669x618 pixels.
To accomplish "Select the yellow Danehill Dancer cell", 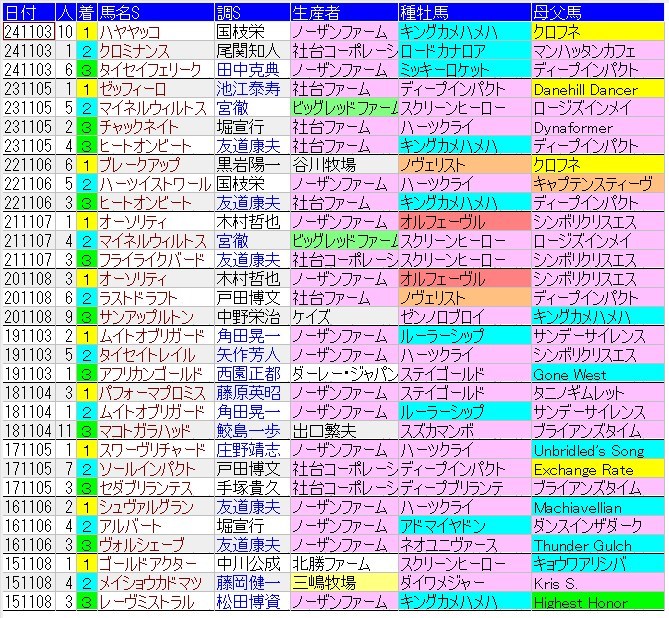I will click(x=598, y=89).
